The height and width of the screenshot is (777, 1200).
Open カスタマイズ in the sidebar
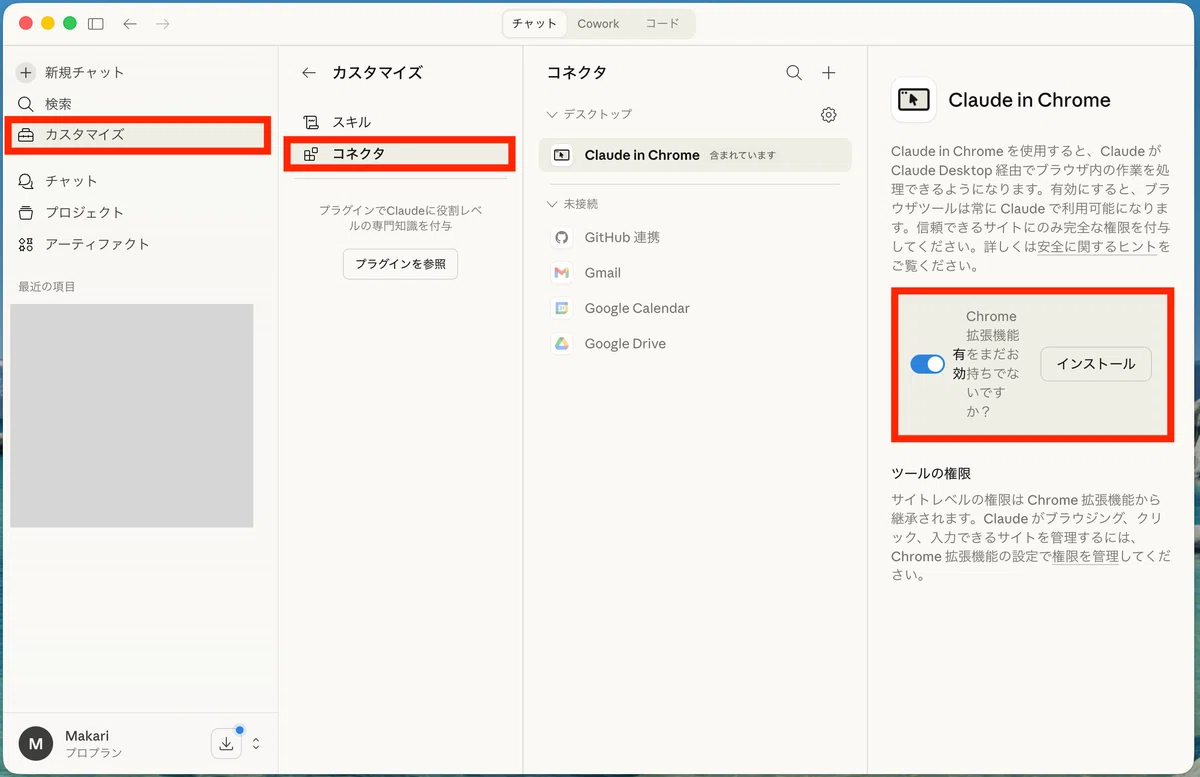[x=138, y=134]
